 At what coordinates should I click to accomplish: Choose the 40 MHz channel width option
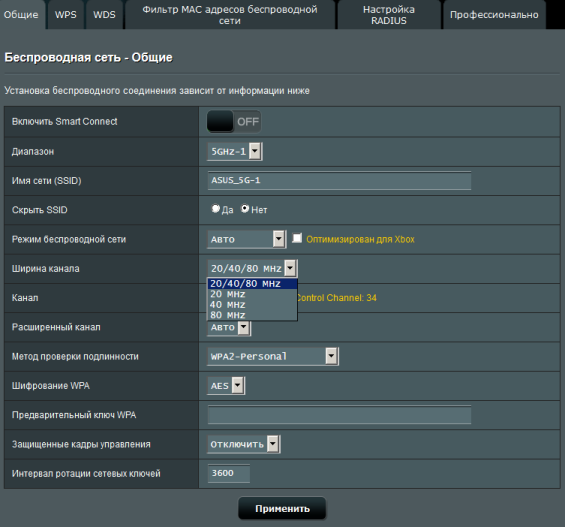pyautogui.click(x=252, y=305)
